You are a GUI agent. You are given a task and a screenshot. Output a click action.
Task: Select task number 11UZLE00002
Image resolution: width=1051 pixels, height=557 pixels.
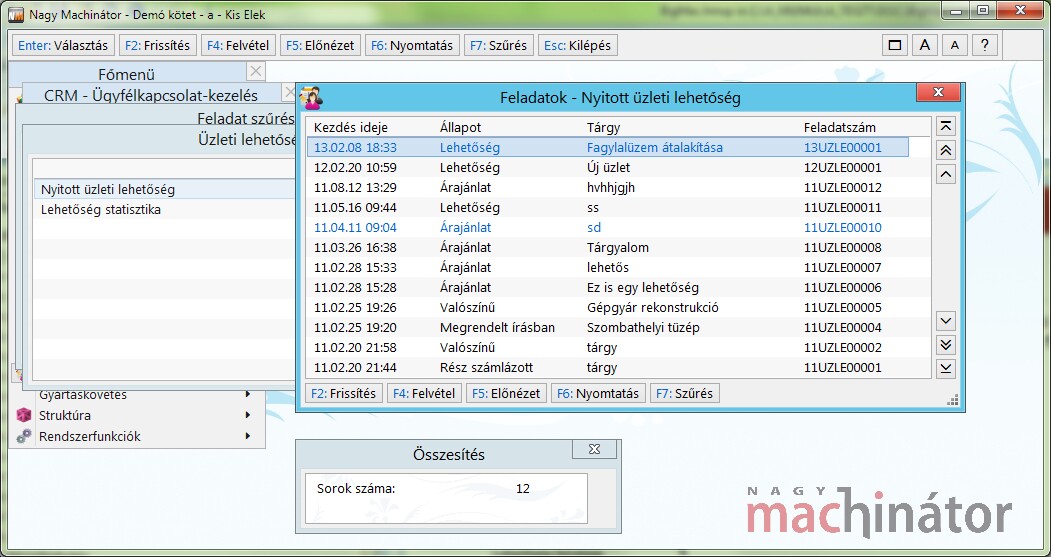coord(843,348)
